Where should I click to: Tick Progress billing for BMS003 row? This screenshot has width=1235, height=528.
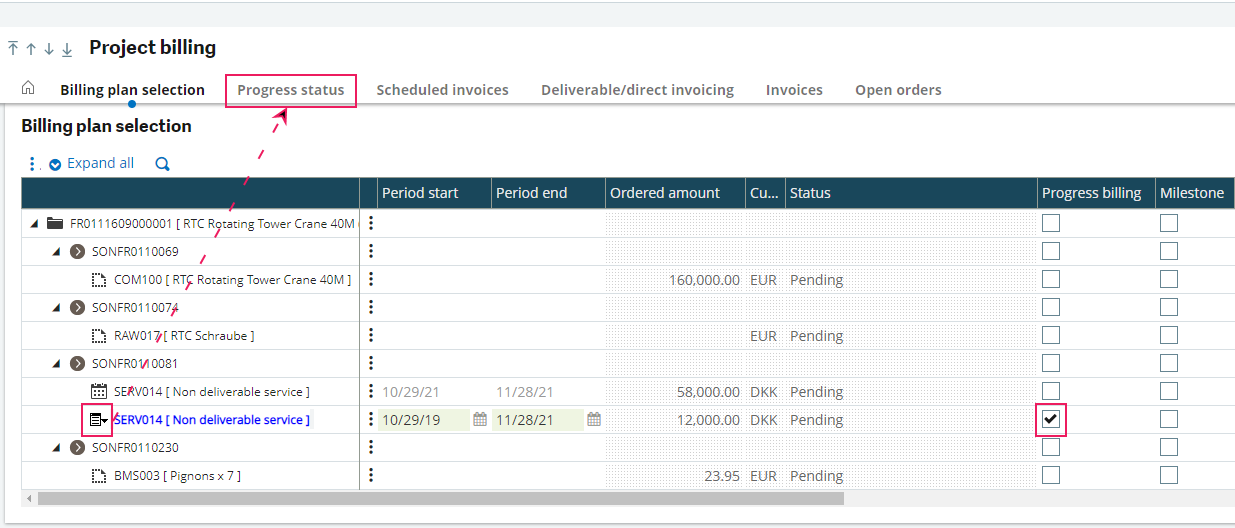(x=1051, y=476)
